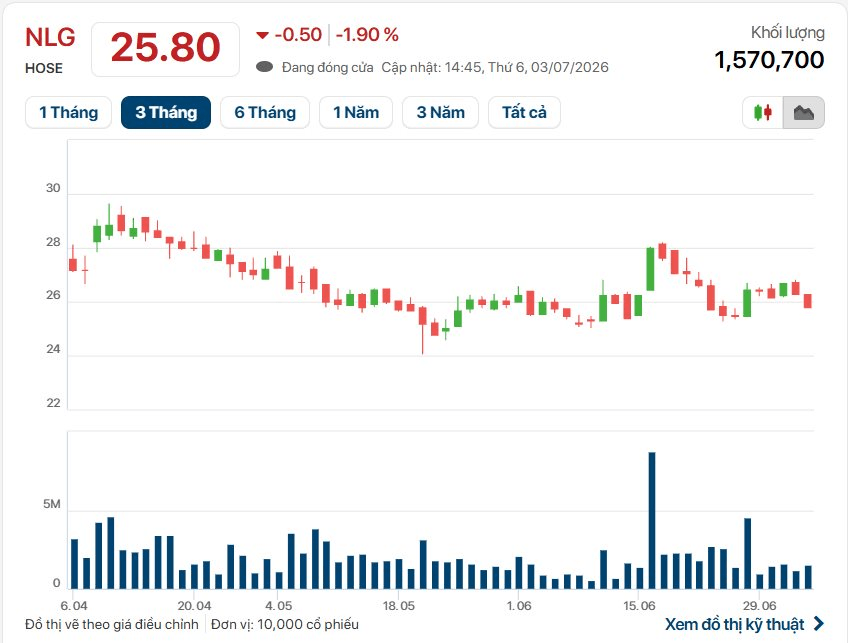Image resolution: width=848 pixels, height=643 pixels.
Task: Select the 6 Tháng time range
Action: pos(265,112)
